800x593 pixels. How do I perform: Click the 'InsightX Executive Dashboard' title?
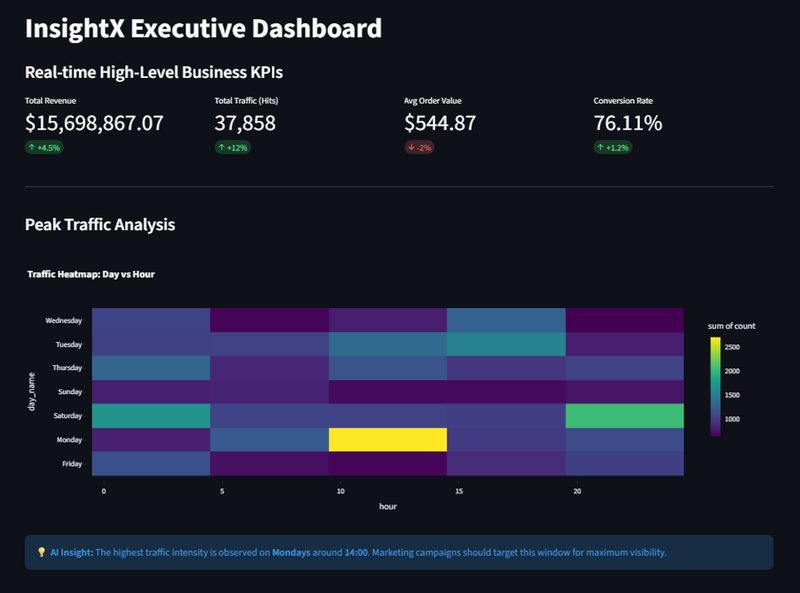click(x=203, y=28)
